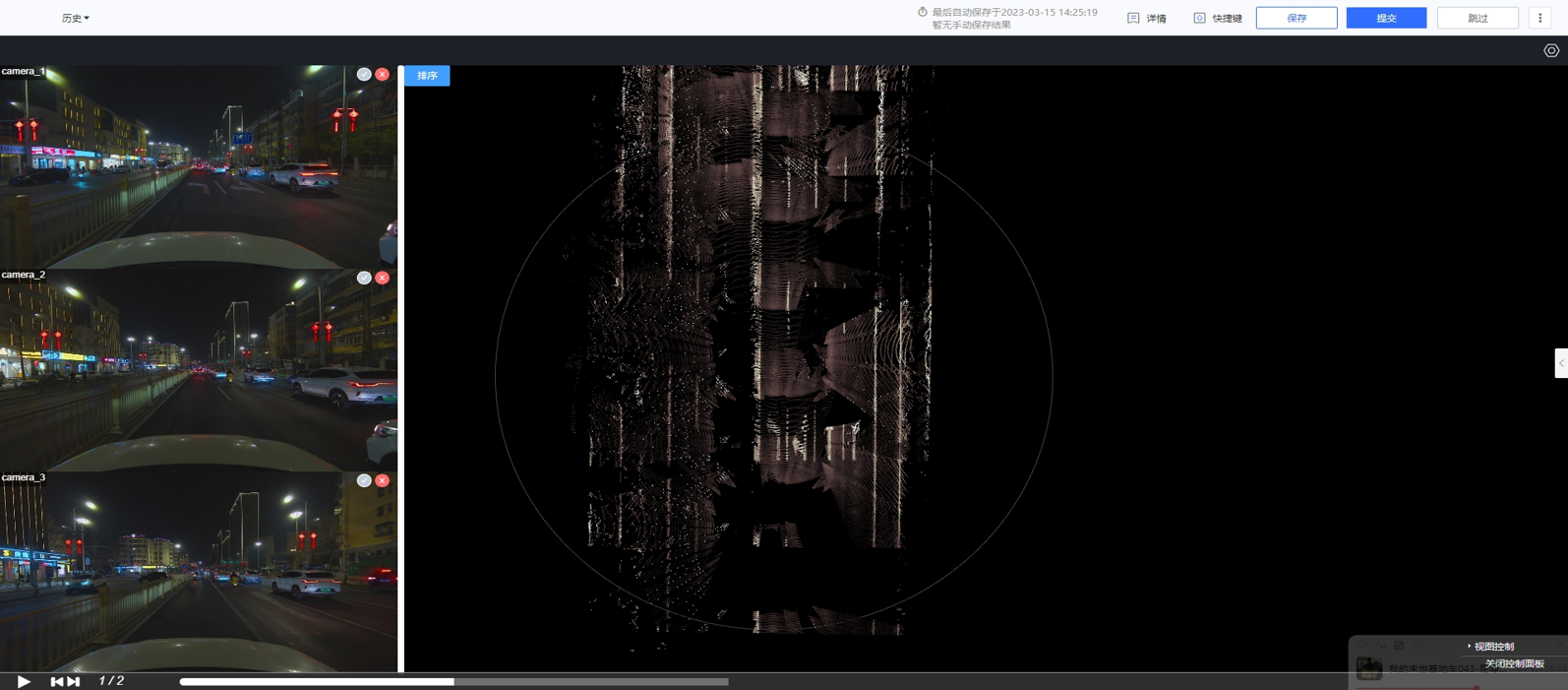Expand the right side panel arrow

tap(1561, 363)
